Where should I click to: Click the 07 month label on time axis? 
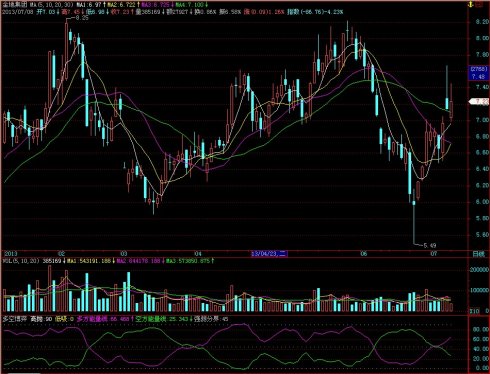433,254
